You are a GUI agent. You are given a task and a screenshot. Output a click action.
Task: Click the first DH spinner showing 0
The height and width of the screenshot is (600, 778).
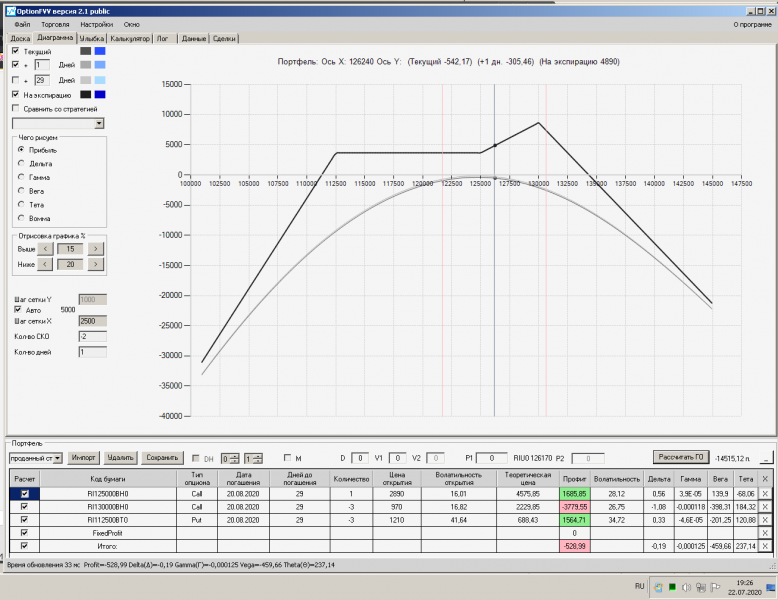coord(230,459)
